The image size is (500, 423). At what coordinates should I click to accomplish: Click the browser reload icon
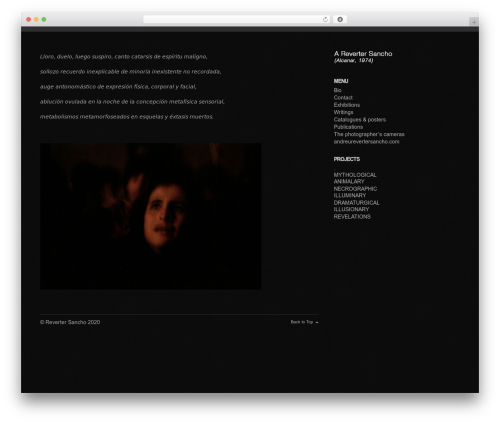[x=325, y=20]
